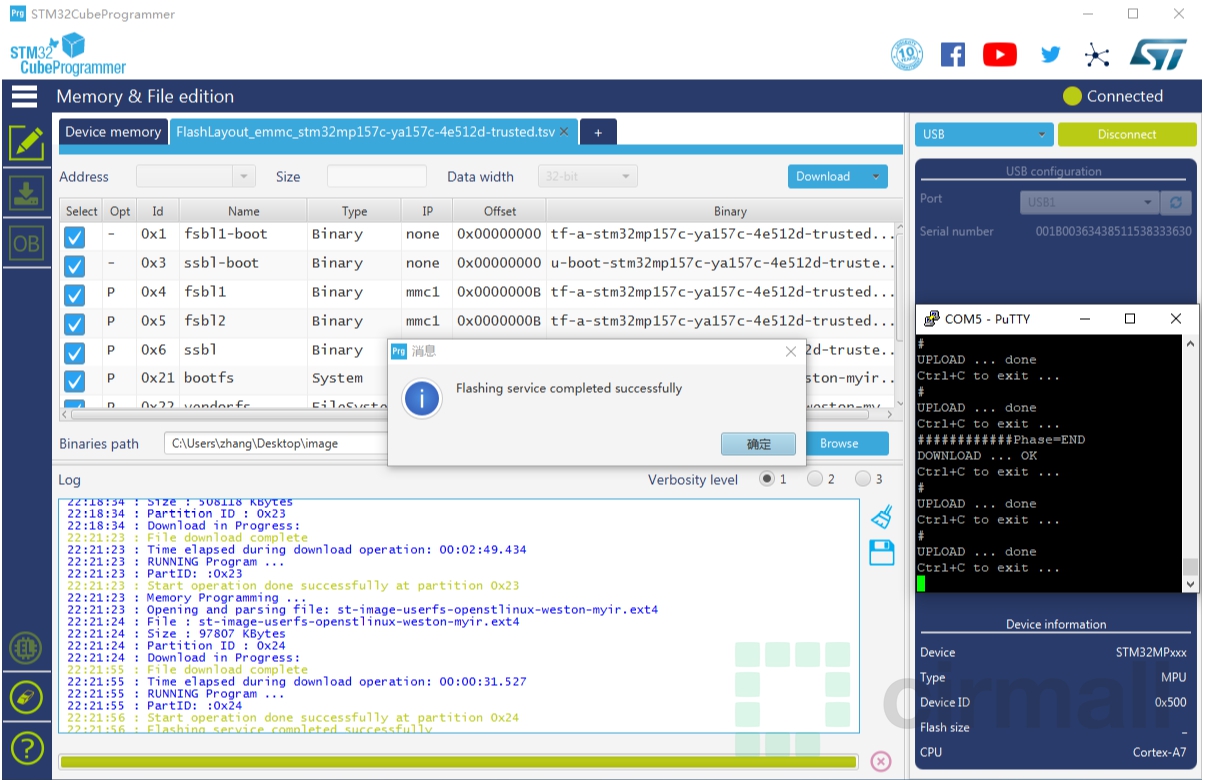The image size is (1205, 780).
Task: Cancel operation icon beside progress bar
Action: pyautogui.click(x=880, y=761)
